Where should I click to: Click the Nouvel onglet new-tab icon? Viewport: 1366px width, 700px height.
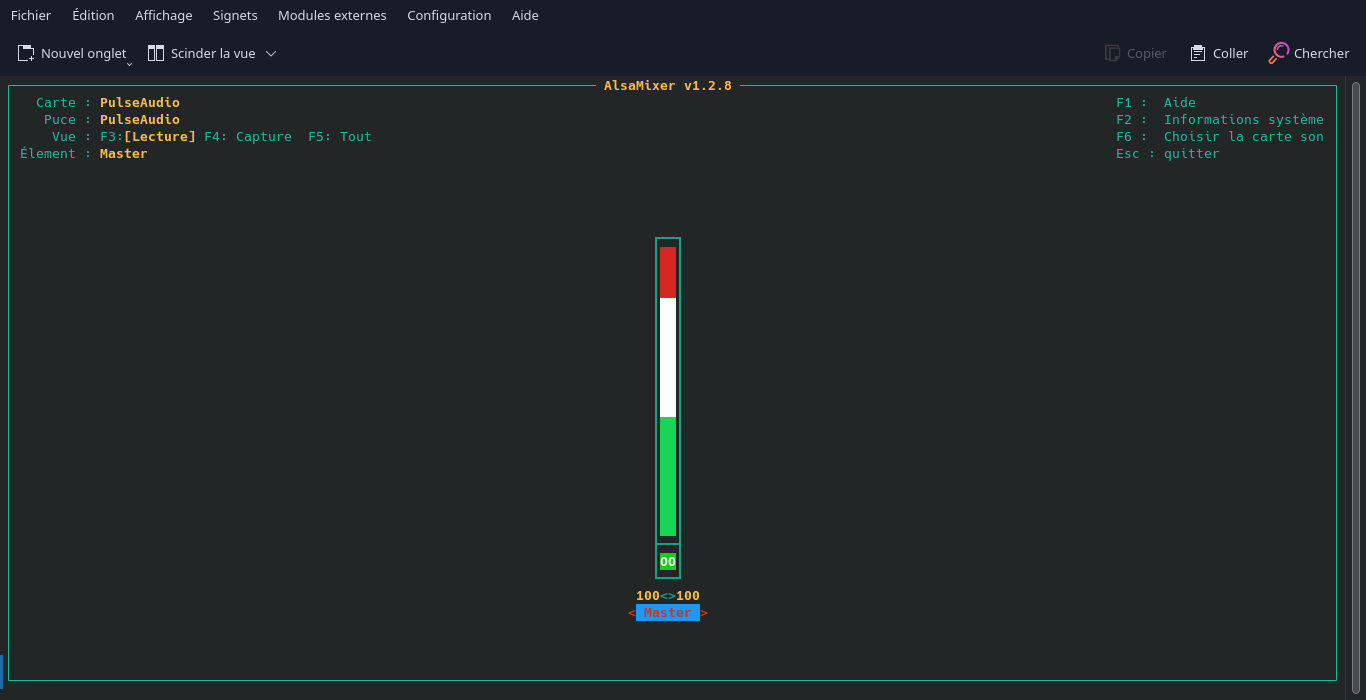(26, 53)
